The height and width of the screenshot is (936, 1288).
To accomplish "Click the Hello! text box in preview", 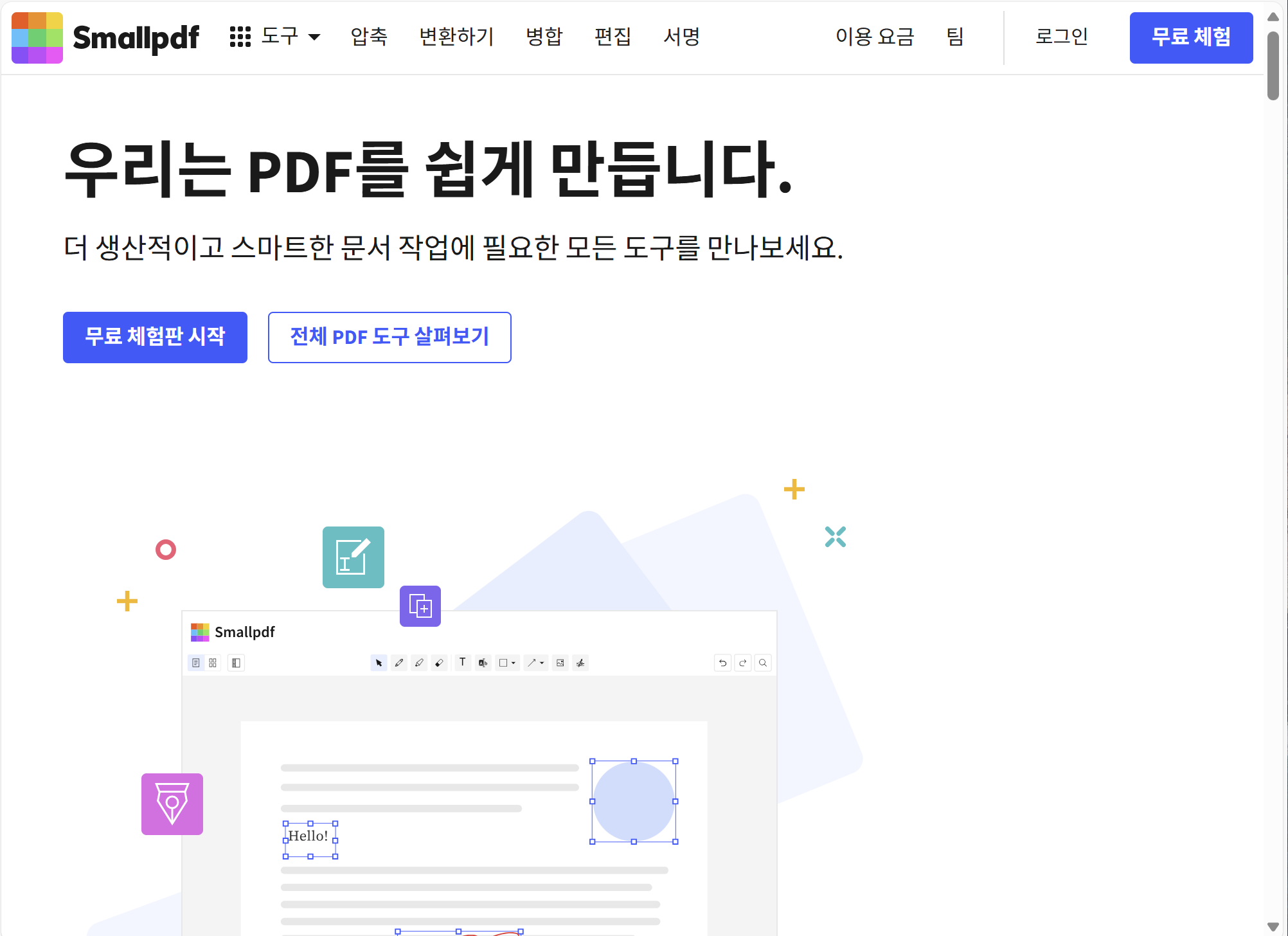I will click(310, 839).
